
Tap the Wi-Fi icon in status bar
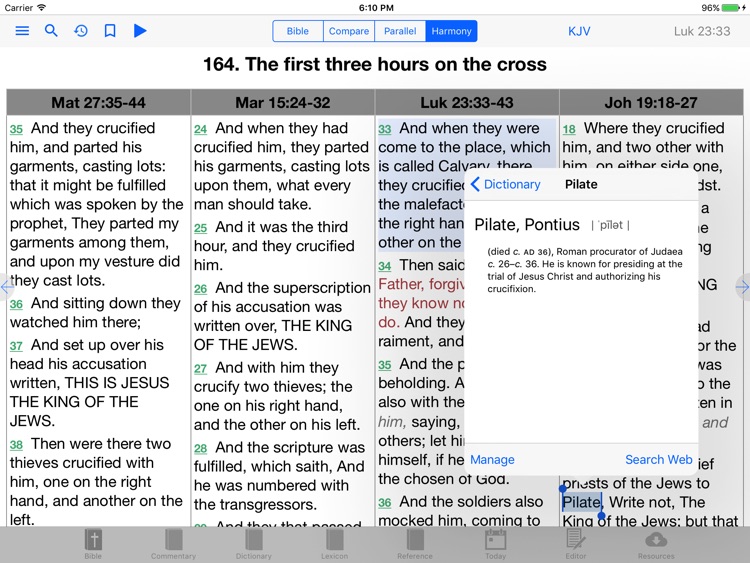click(x=42, y=8)
